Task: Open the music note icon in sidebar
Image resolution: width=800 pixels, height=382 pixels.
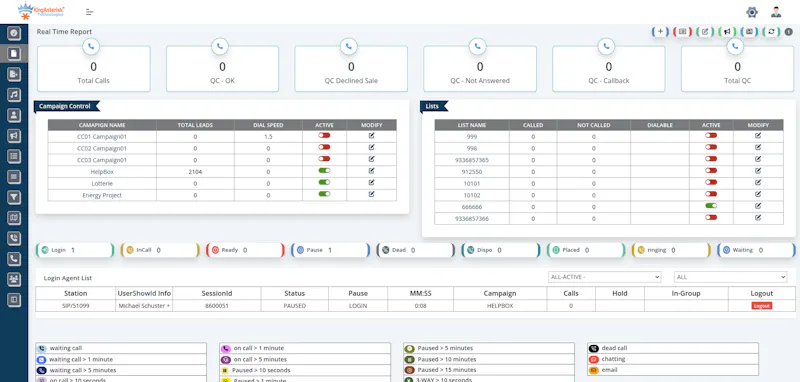Action: [x=14, y=95]
